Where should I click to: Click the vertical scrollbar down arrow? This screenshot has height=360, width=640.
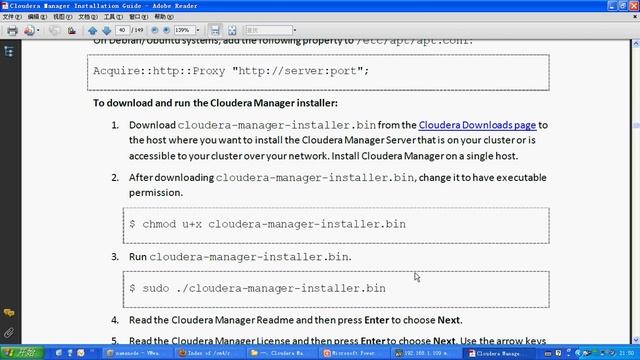click(636, 340)
